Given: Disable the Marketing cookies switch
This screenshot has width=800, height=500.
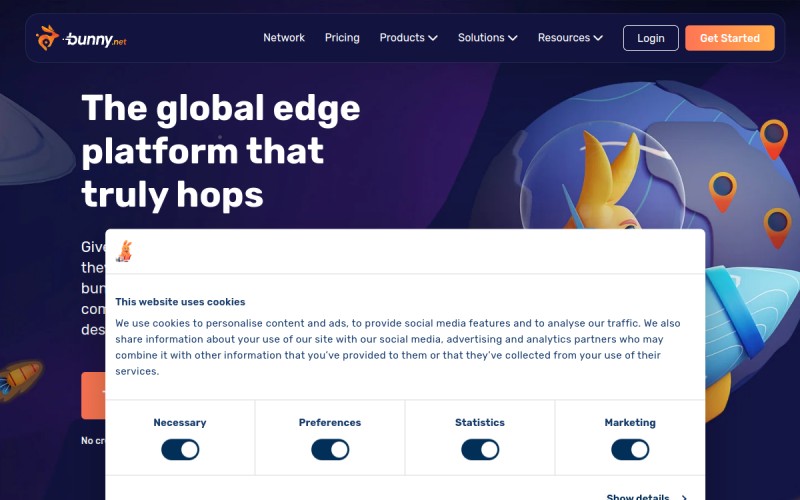Looking at the screenshot, I should pyautogui.click(x=630, y=450).
